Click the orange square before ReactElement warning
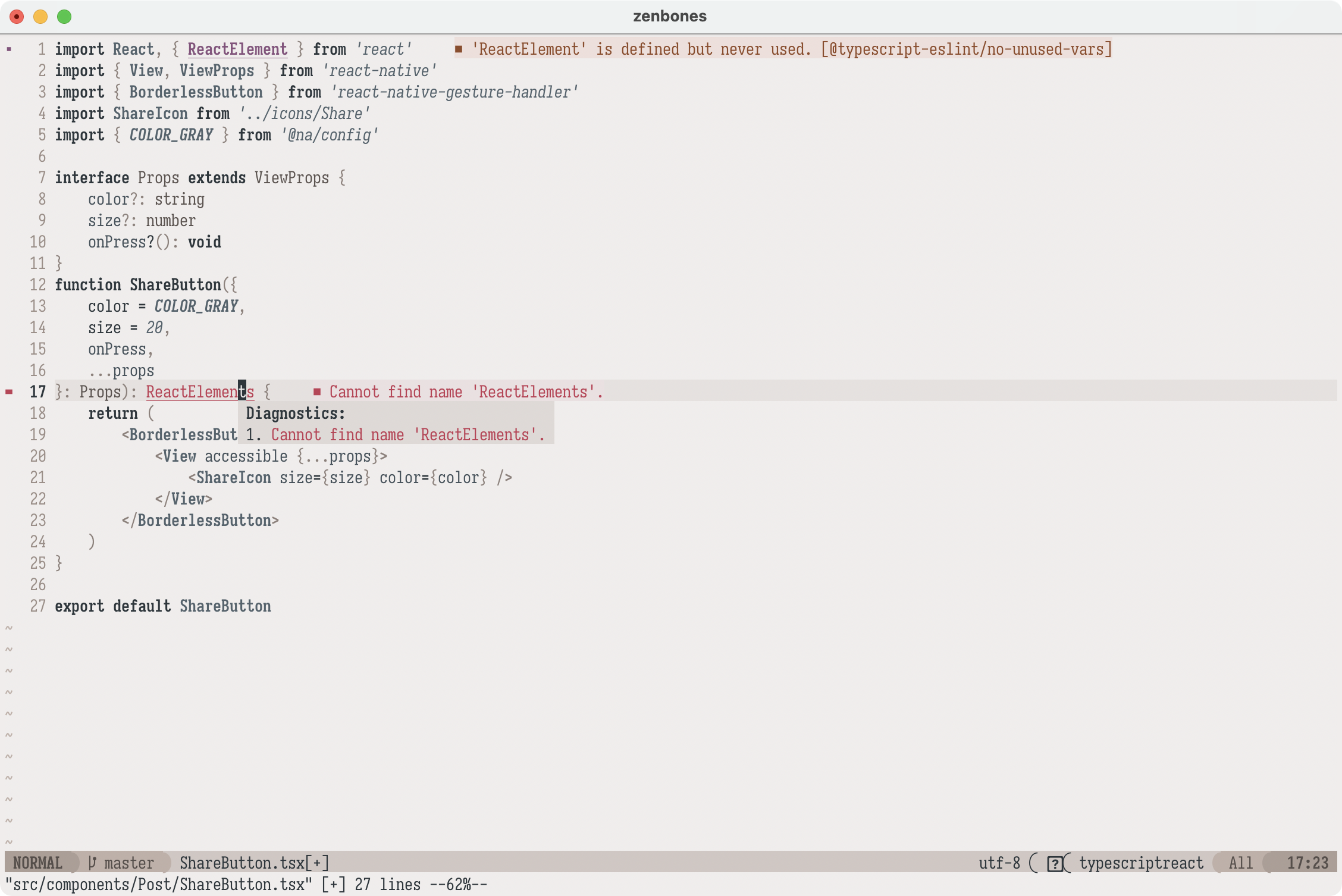 coord(459,49)
